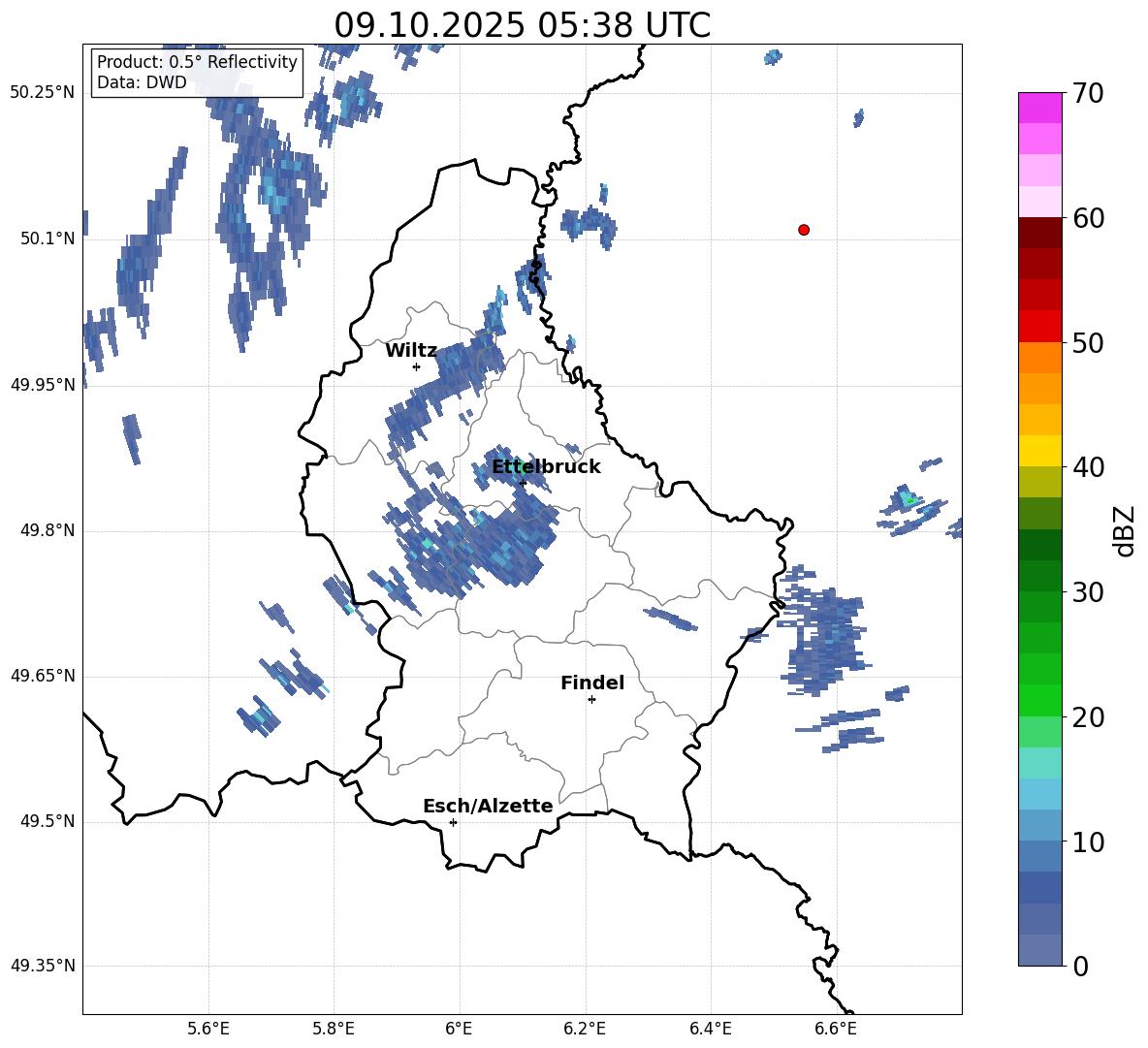Click the 49.95°N latitude label

43,385
